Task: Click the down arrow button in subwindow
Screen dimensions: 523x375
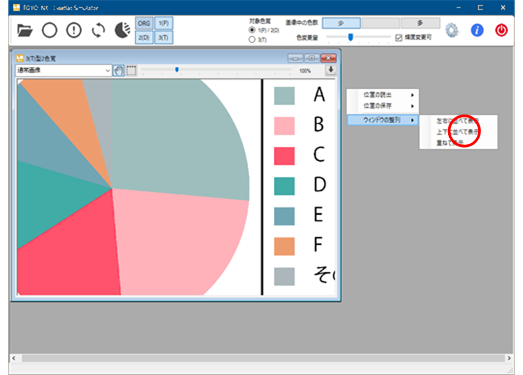Action: (331, 70)
